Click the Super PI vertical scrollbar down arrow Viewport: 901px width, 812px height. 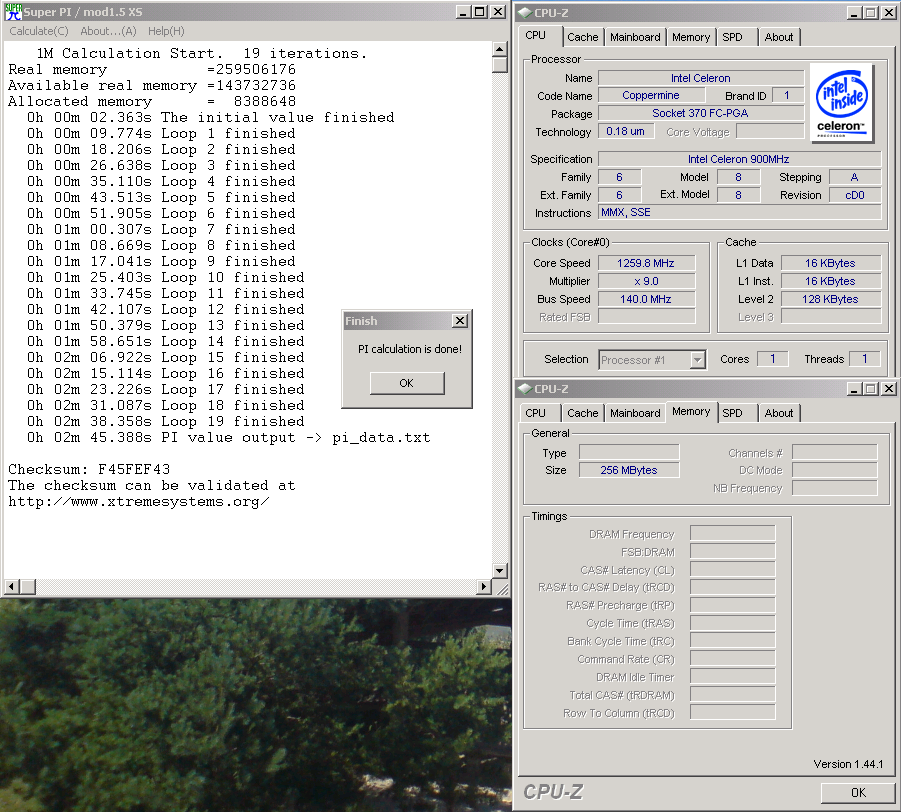[499, 571]
